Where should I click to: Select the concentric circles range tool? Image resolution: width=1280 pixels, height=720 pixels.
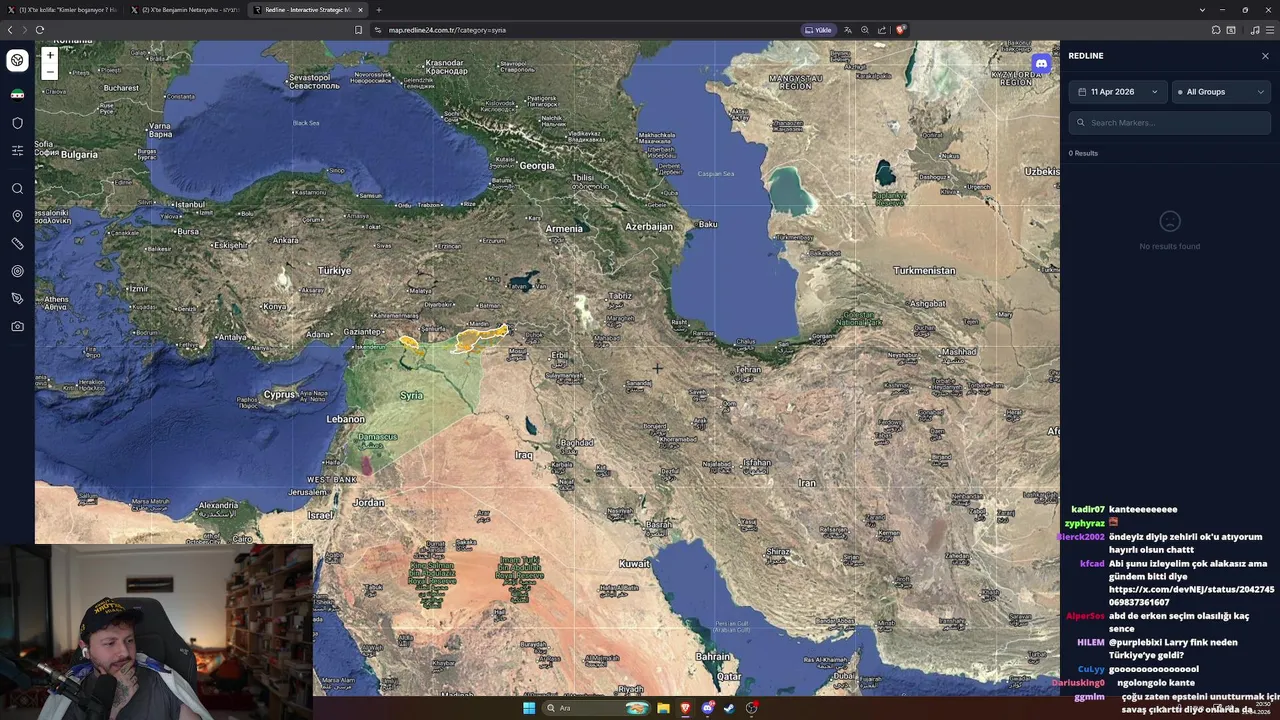coord(17,271)
